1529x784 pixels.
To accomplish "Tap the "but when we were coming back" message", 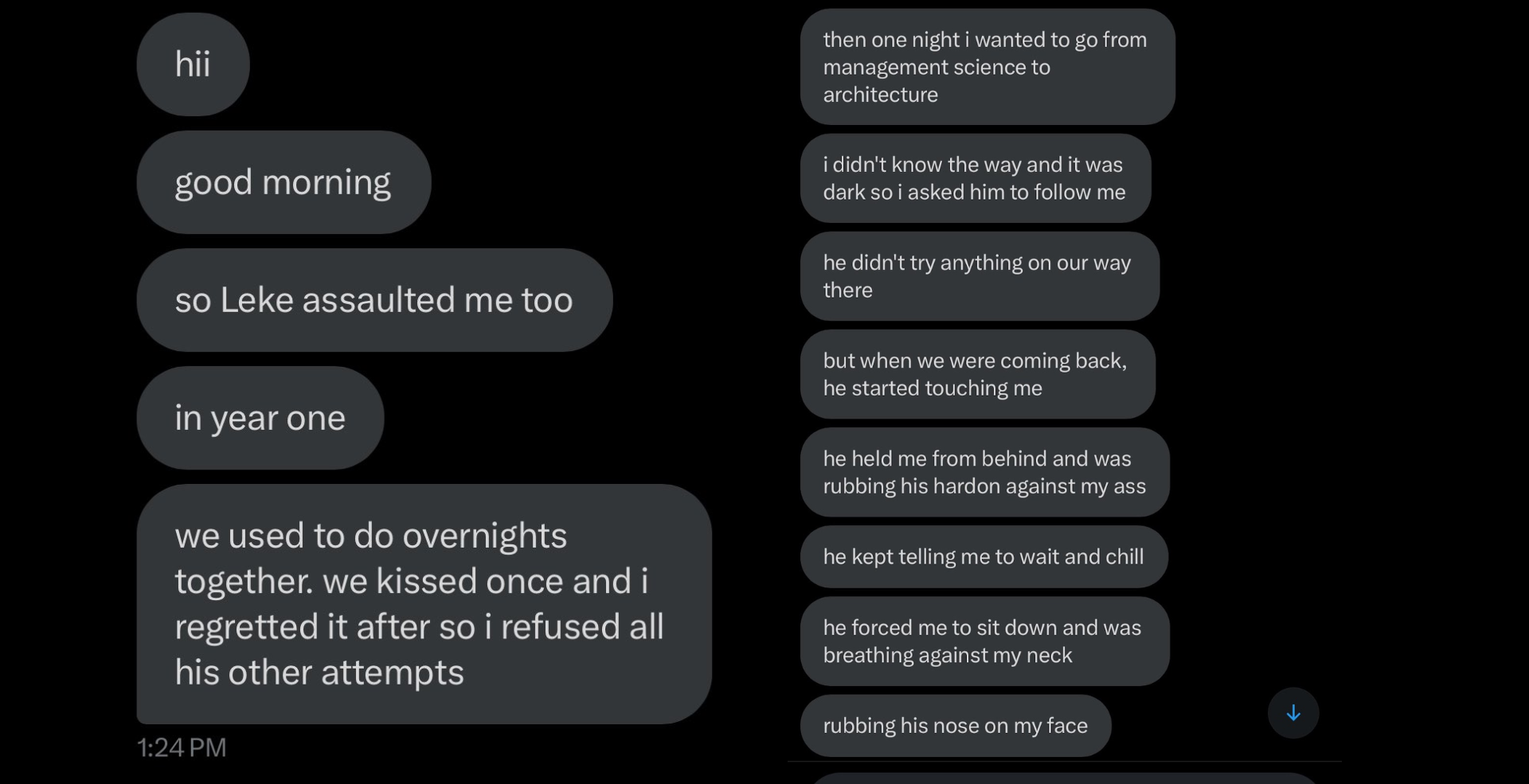I will pyautogui.click(x=976, y=374).
